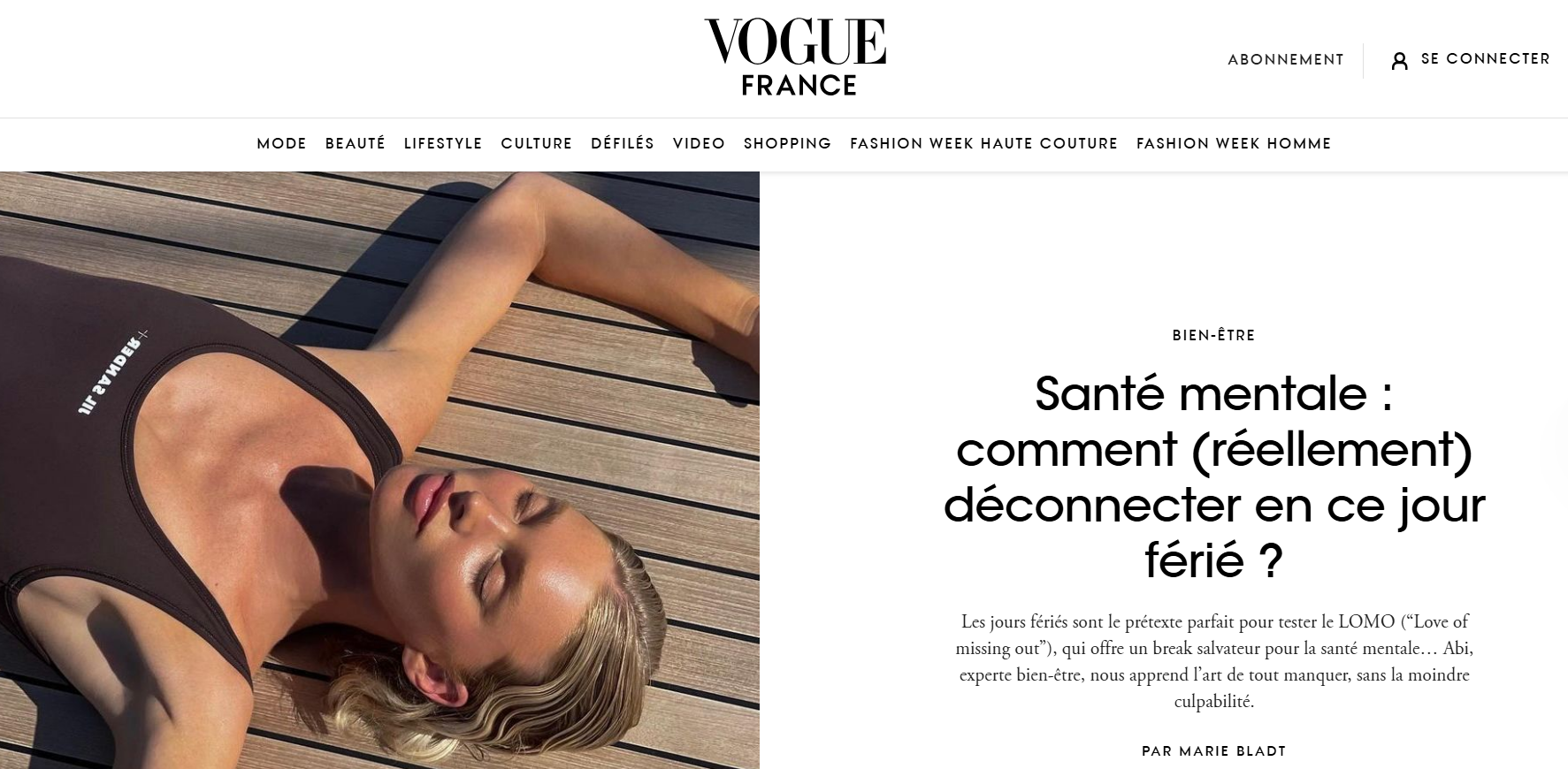Go to Shopping page
The width and height of the screenshot is (1568, 769).
click(787, 143)
